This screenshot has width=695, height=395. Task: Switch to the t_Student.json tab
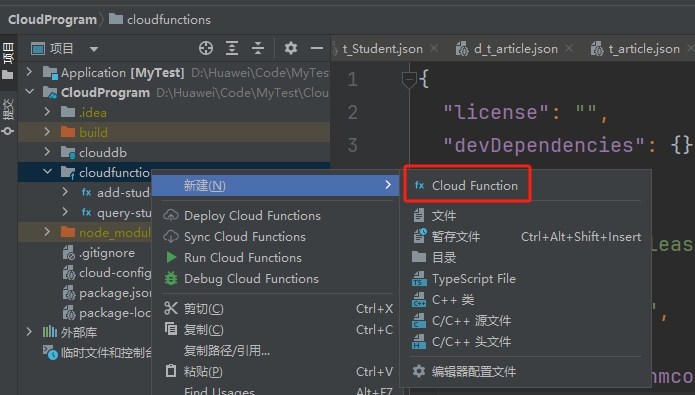[383, 49]
